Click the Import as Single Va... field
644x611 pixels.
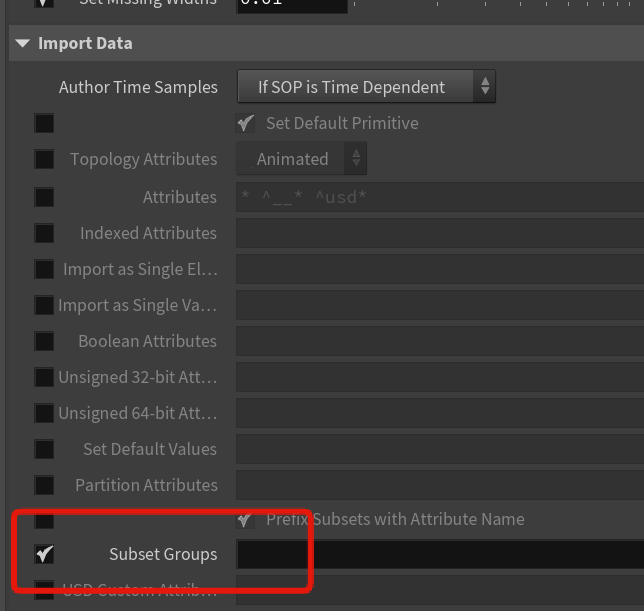[440, 305]
